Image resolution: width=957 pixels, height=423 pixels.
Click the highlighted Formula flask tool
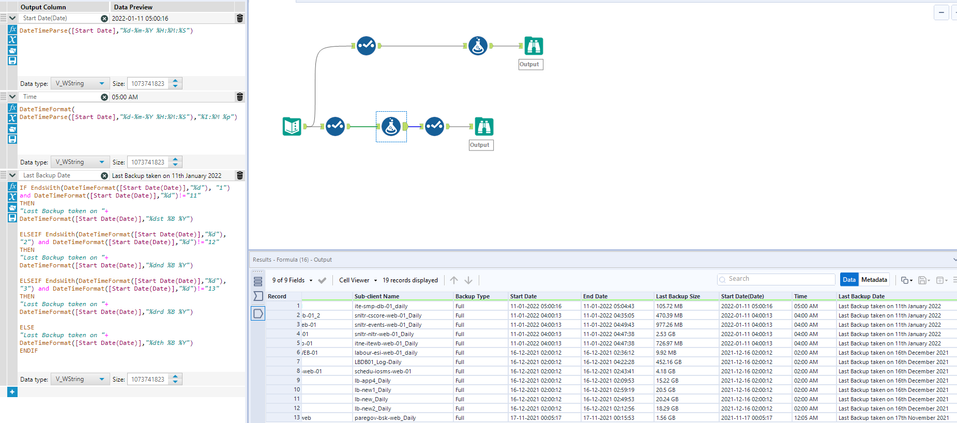click(x=391, y=126)
